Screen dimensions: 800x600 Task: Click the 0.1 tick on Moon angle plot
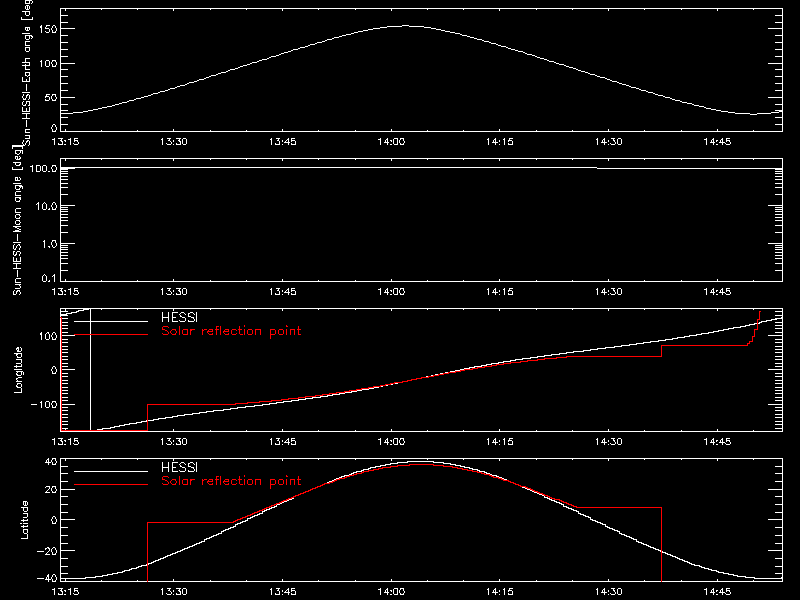tap(49, 278)
